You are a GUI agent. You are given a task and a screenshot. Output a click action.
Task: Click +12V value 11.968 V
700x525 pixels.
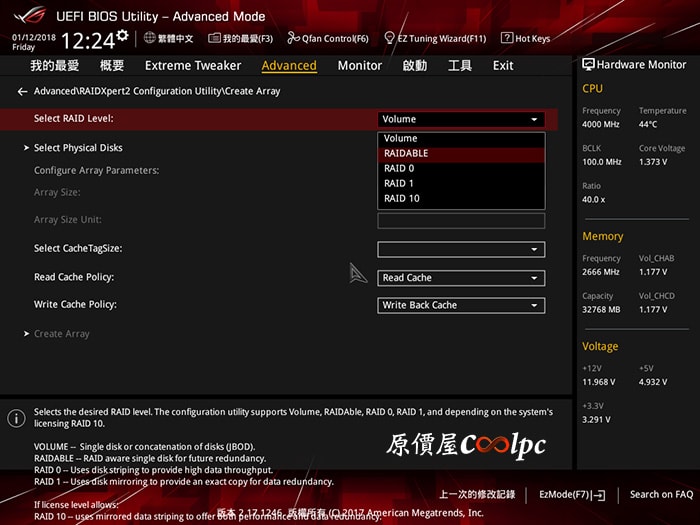(598, 382)
